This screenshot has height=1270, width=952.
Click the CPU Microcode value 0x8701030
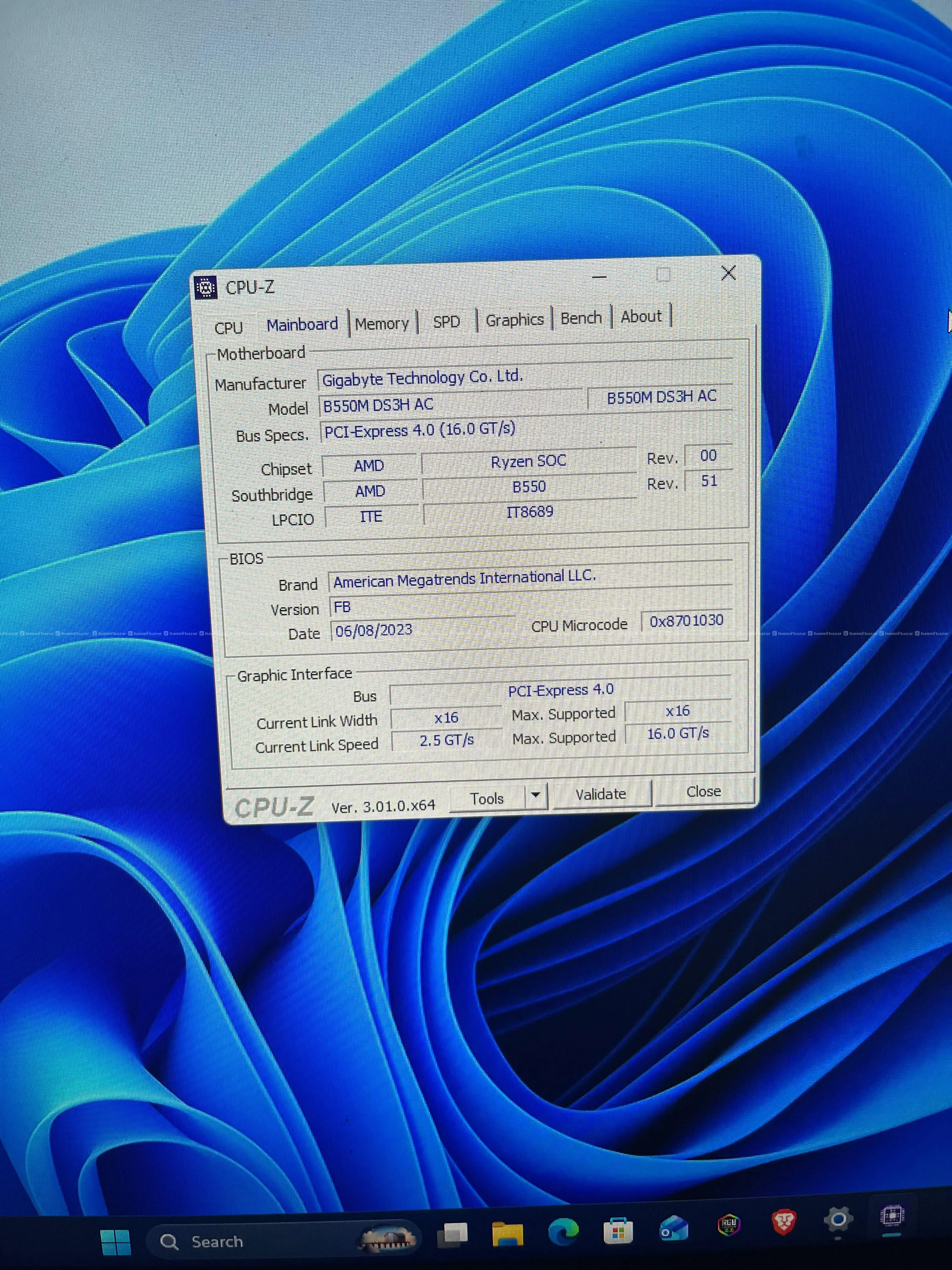pos(686,621)
